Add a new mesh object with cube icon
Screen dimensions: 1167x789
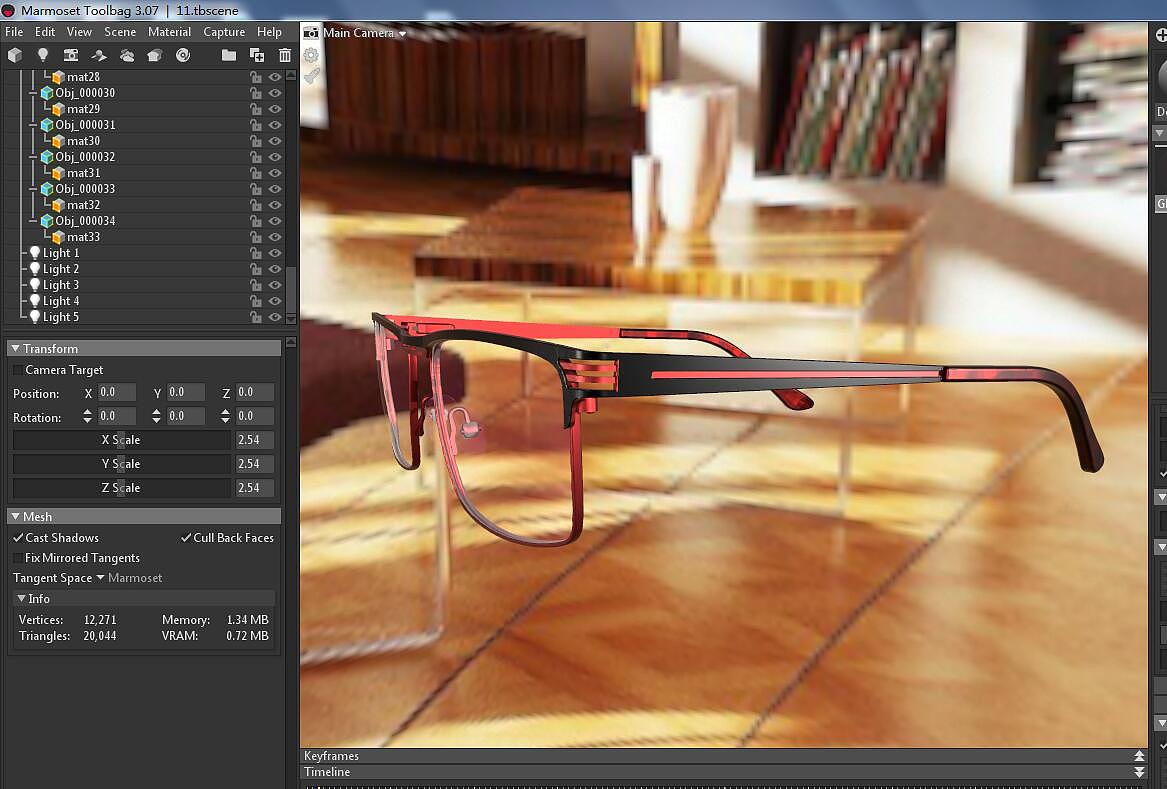click(14, 55)
